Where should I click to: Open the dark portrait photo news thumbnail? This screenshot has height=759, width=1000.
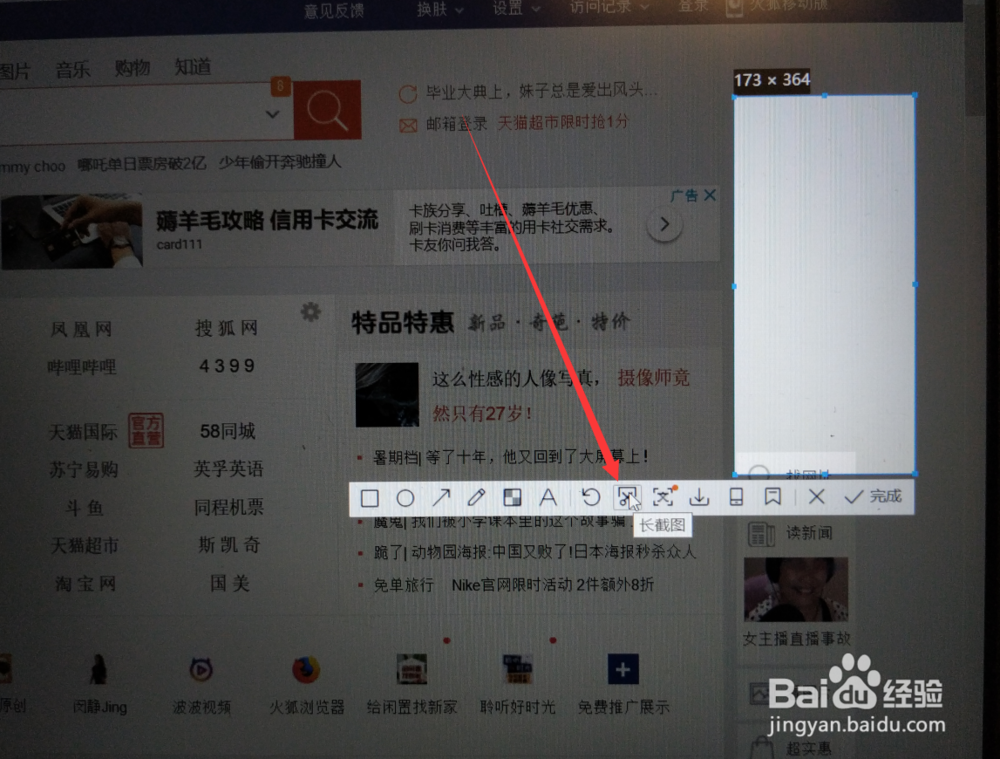(x=386, y=395)
